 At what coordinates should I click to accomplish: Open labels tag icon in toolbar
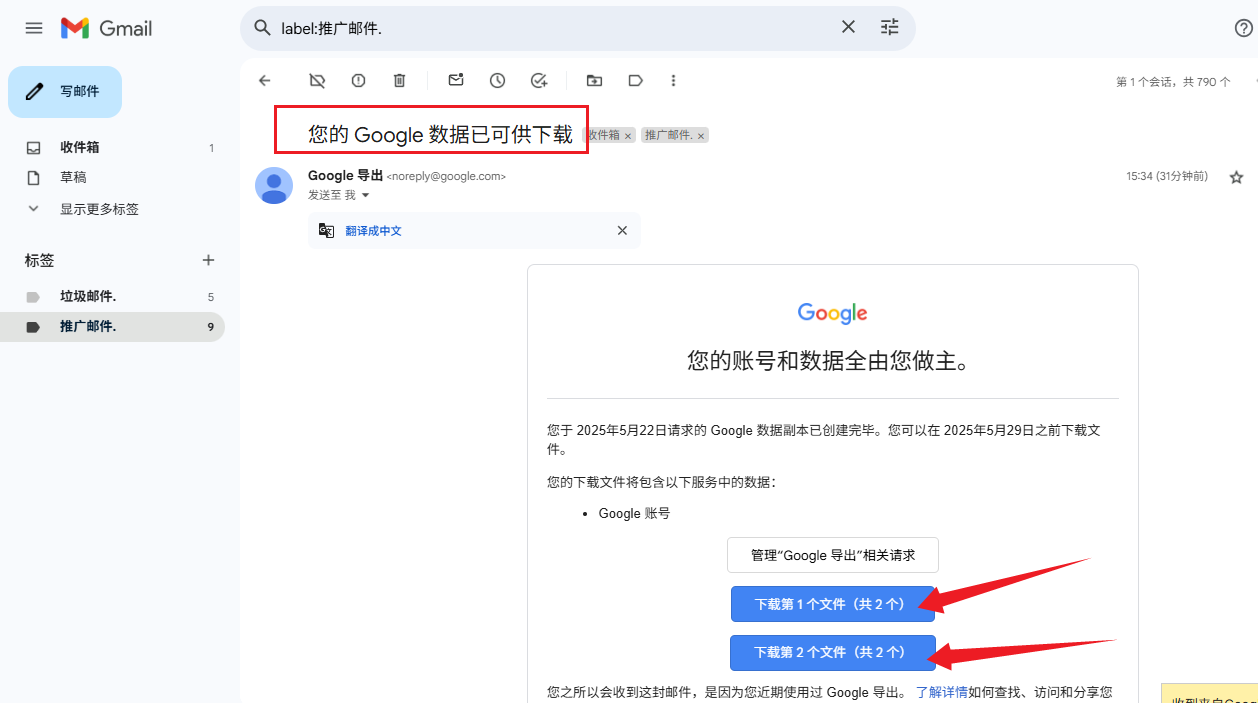coord(635,81)
